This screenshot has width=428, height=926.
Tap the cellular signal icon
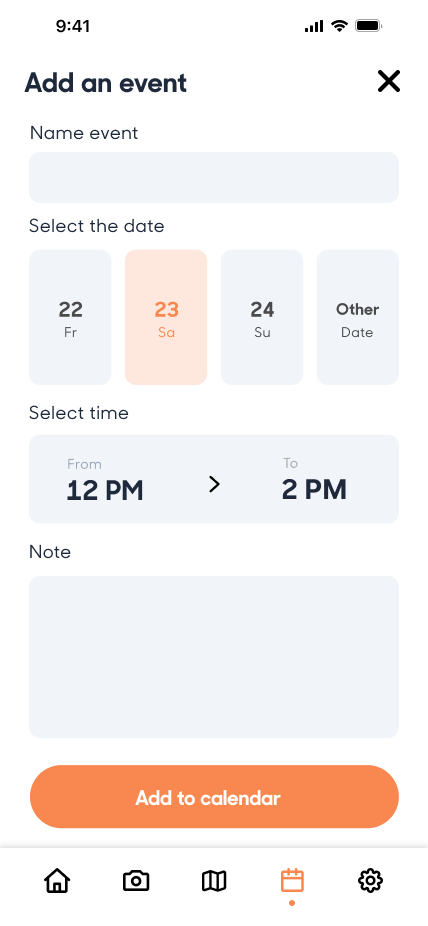[x=314, y=26]
